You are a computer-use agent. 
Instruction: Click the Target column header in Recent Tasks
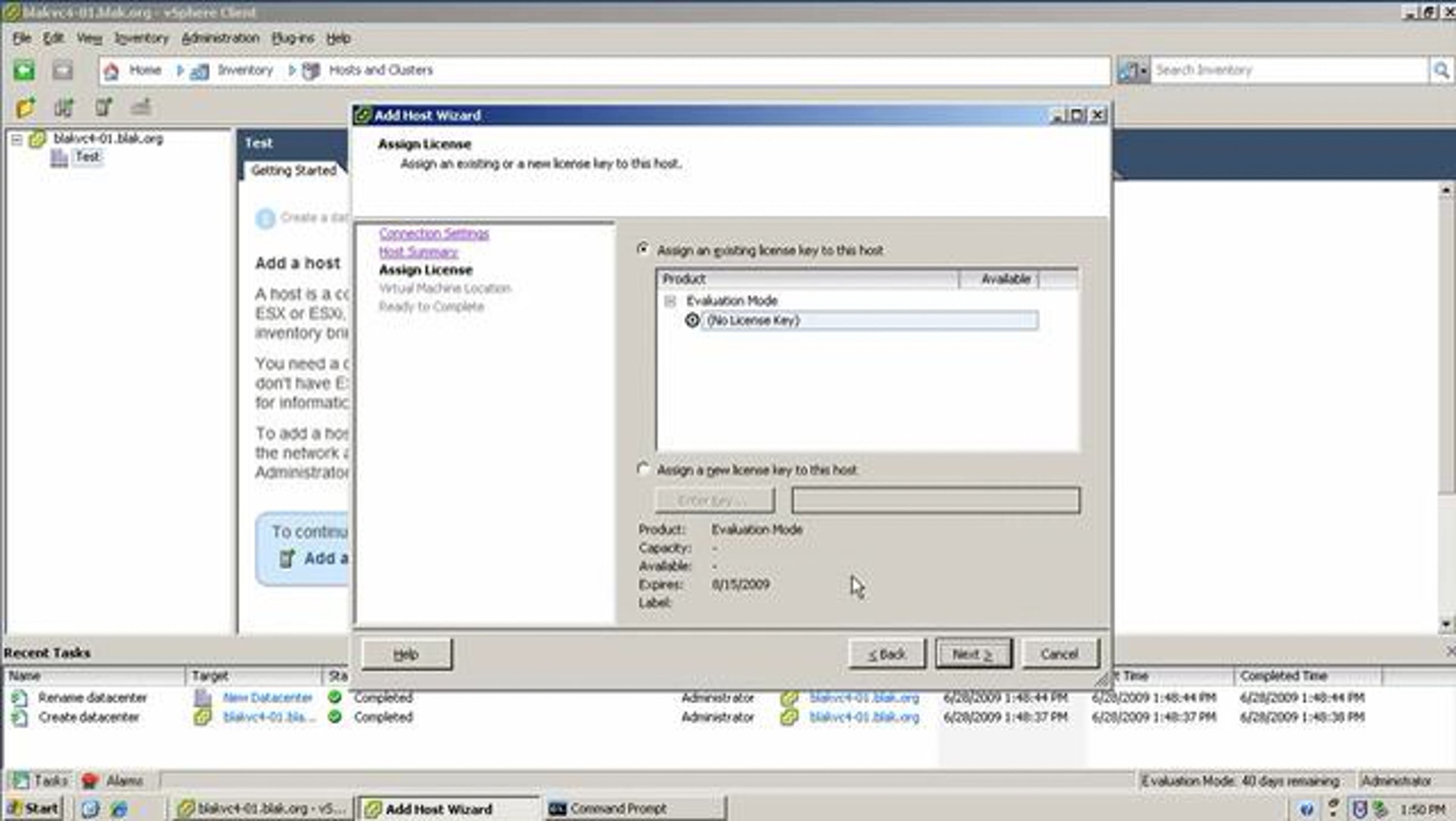coord(254,675)
